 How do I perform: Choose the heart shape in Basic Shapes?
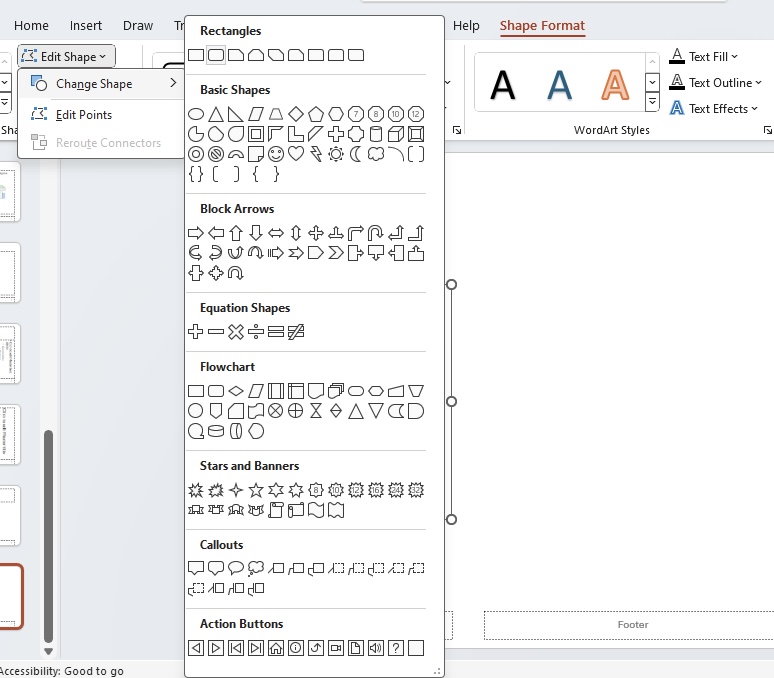296,154
